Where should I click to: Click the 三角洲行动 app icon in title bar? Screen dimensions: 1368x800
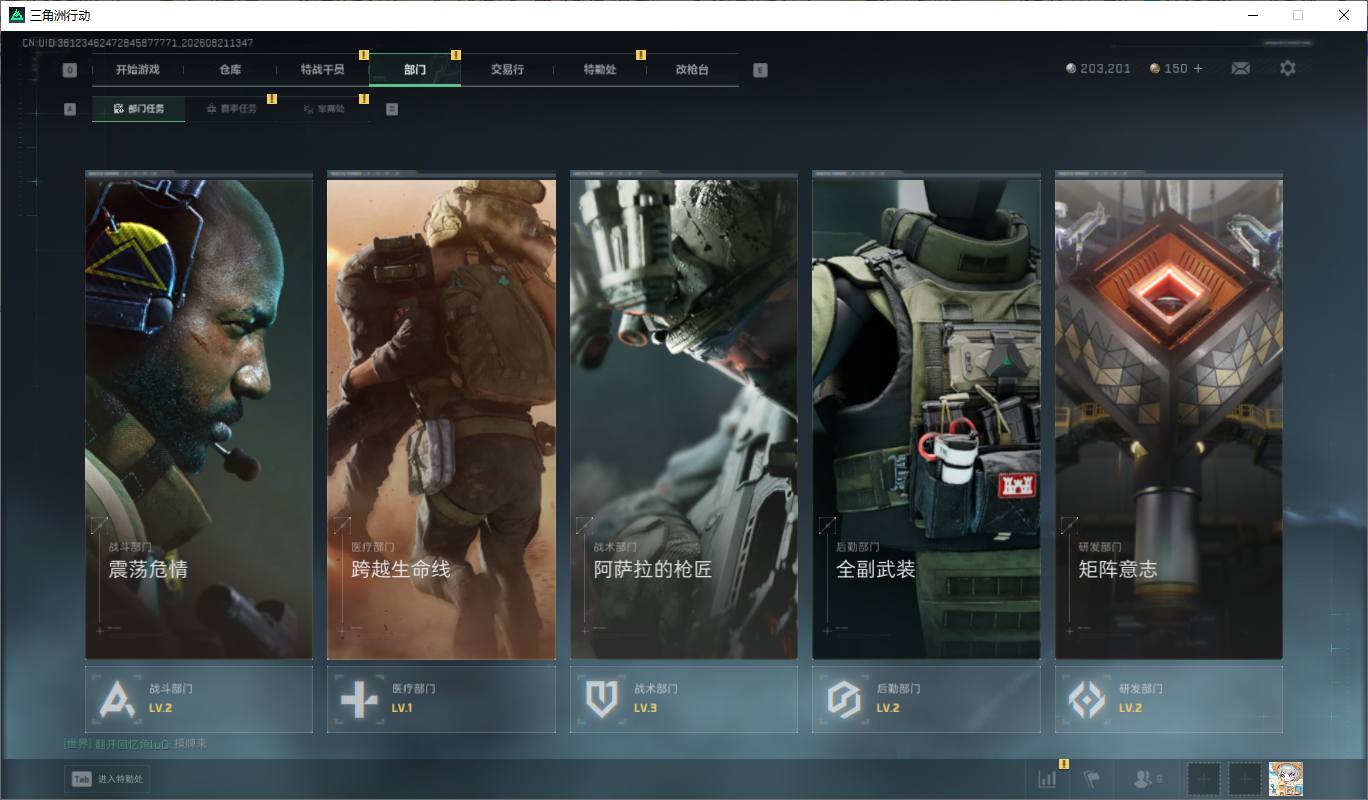(x=16, y=15)
